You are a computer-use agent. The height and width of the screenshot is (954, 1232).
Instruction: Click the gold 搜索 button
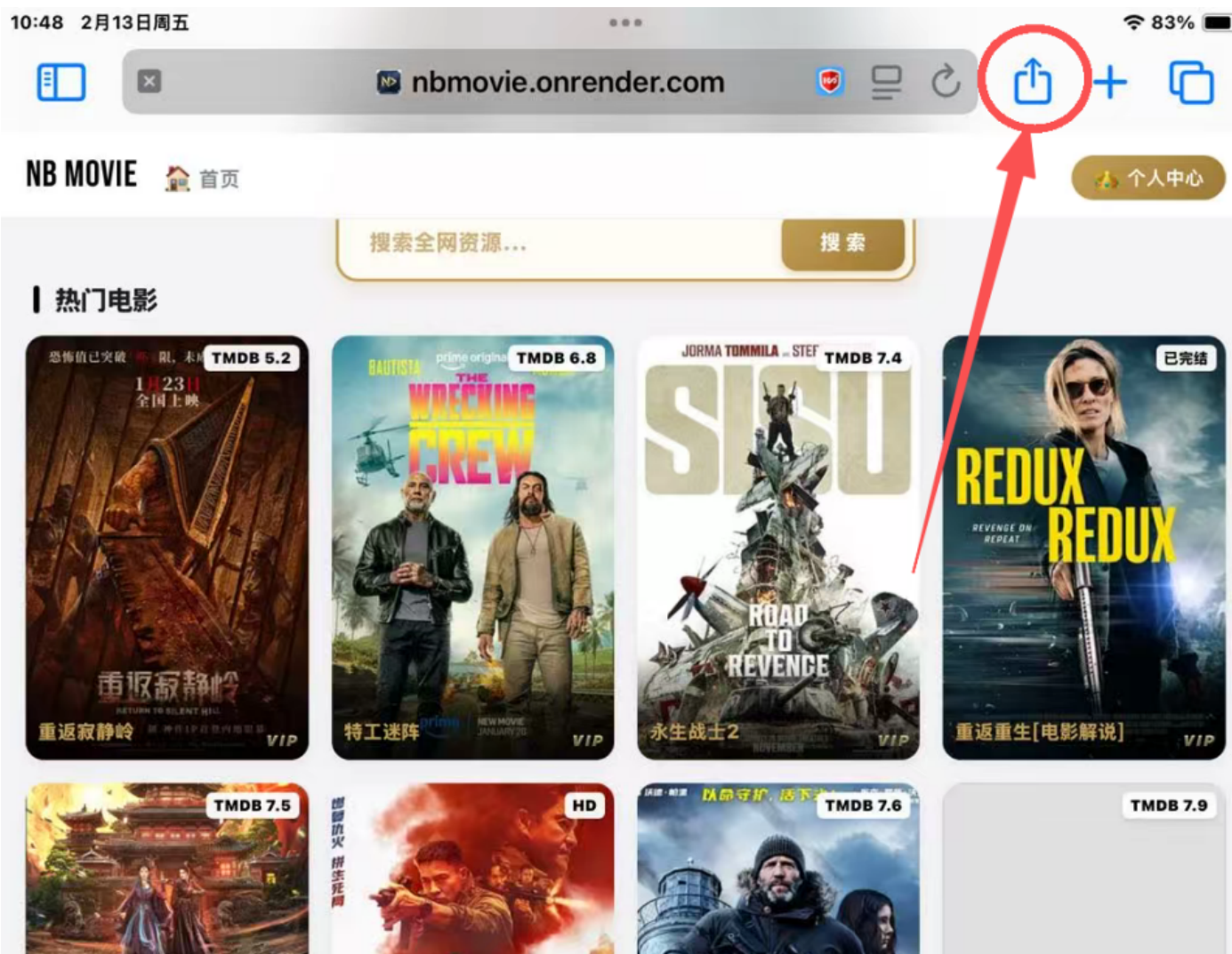(x=843, y=244)
